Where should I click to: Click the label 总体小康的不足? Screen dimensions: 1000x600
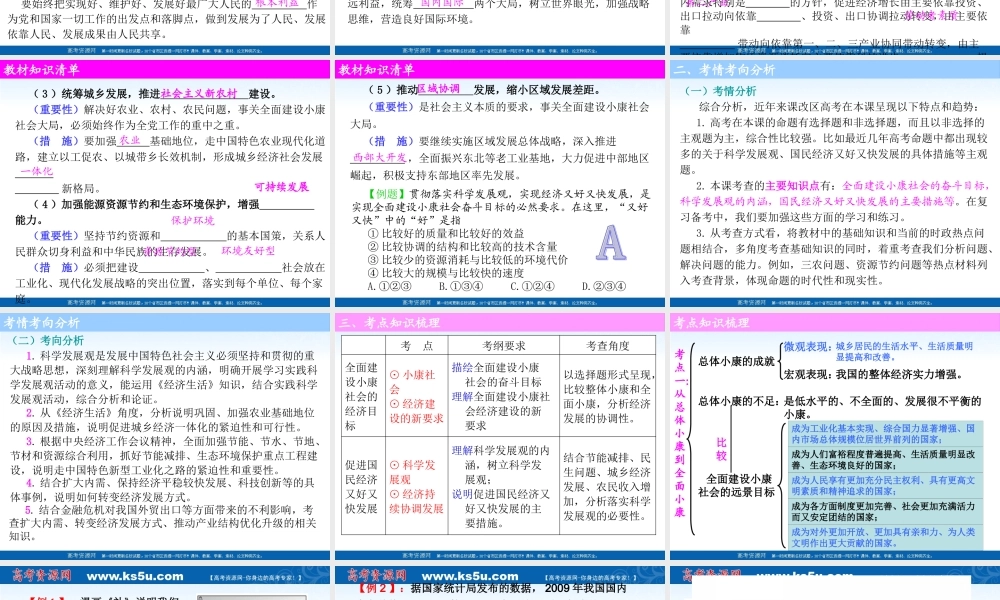738,401
